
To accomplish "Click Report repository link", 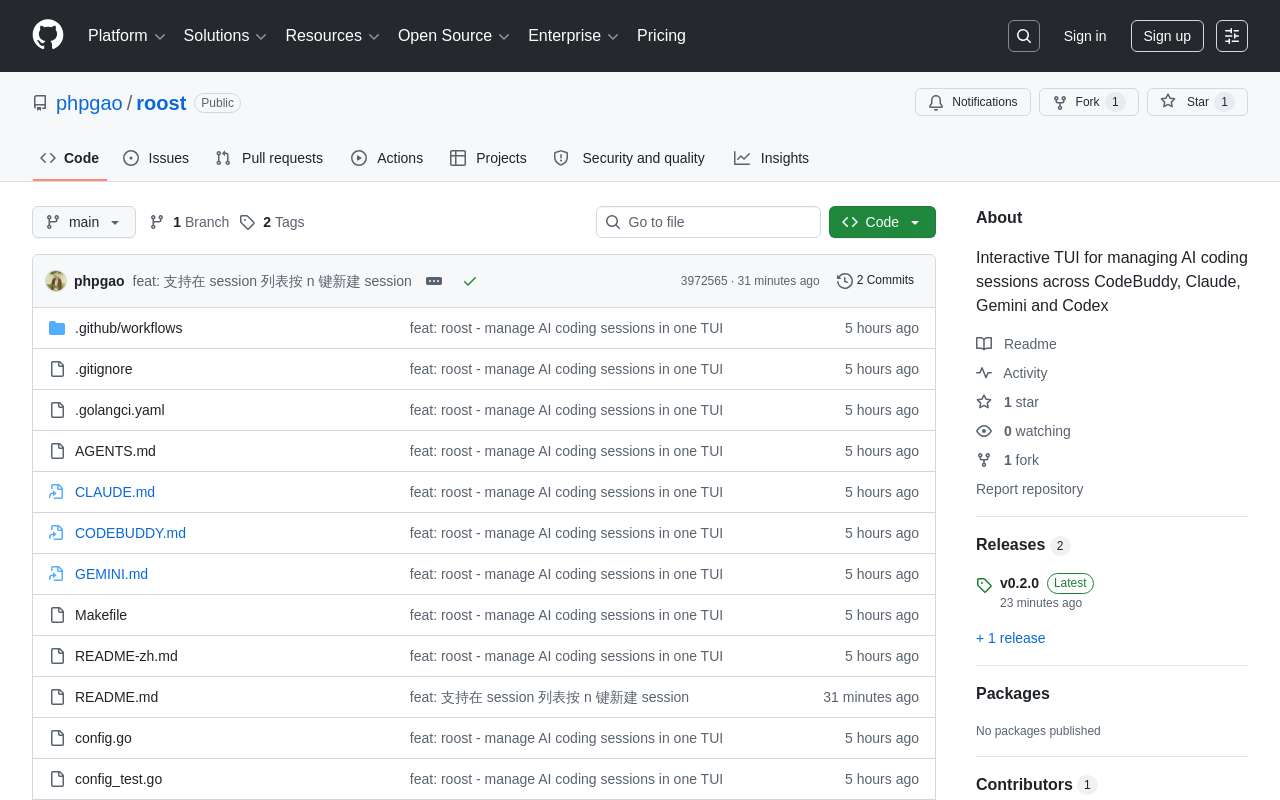I will point(1029,489).
